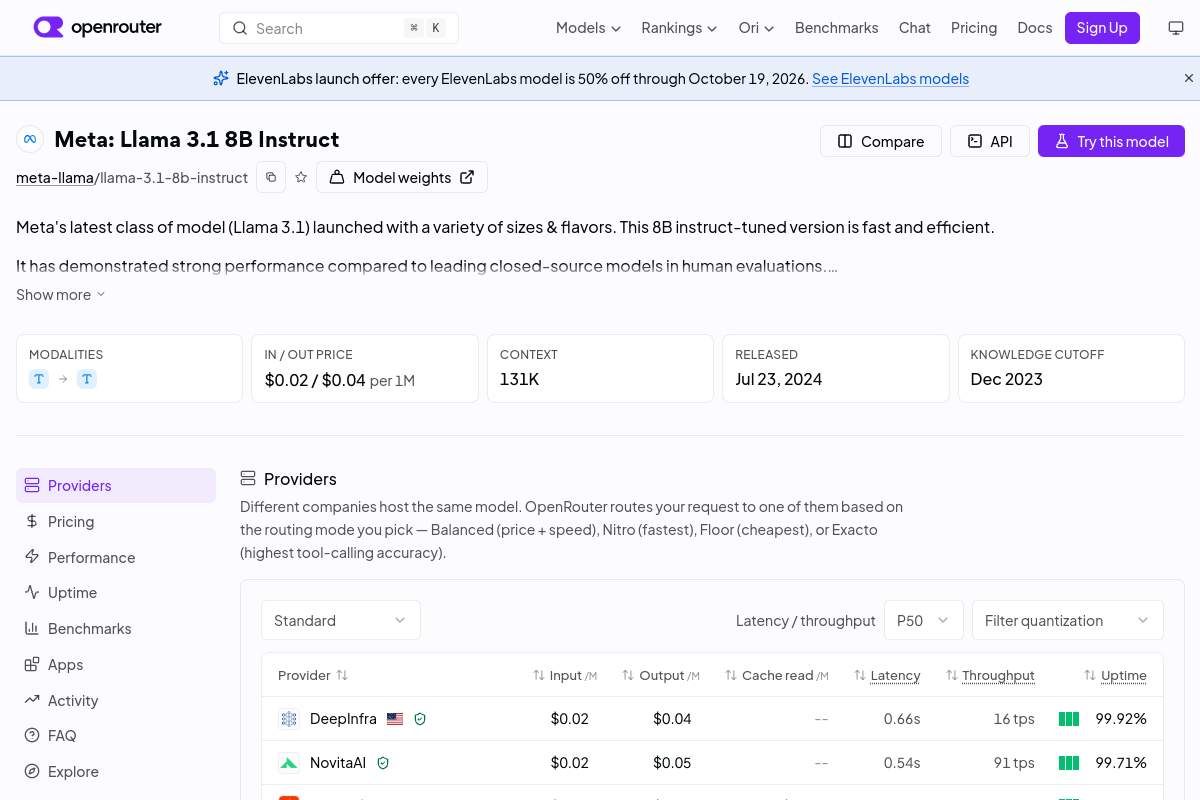Expand the description with Show more
The height and width of the screenshot is (800, 1200).
click(61, 295)
